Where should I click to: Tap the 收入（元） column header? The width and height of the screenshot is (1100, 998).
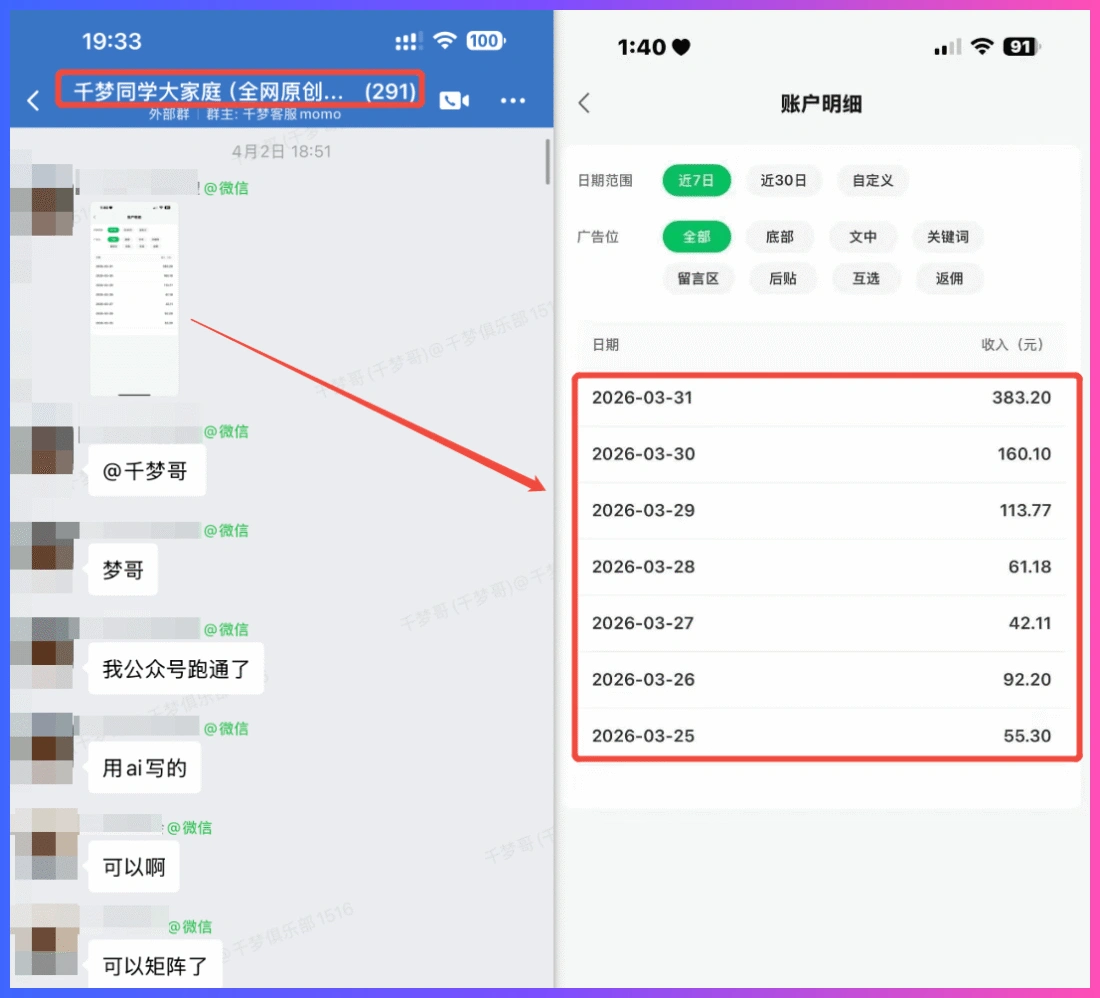1012,344
